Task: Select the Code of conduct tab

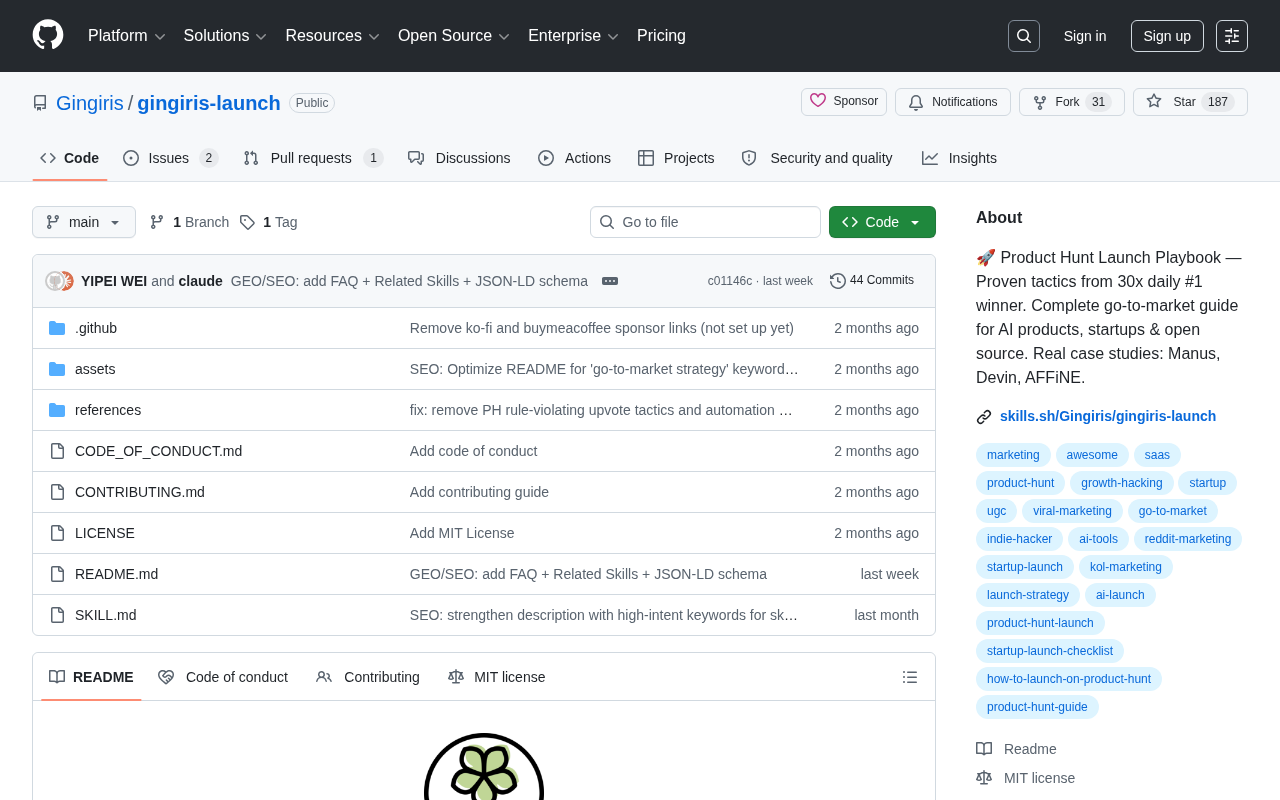Action: 223,677
